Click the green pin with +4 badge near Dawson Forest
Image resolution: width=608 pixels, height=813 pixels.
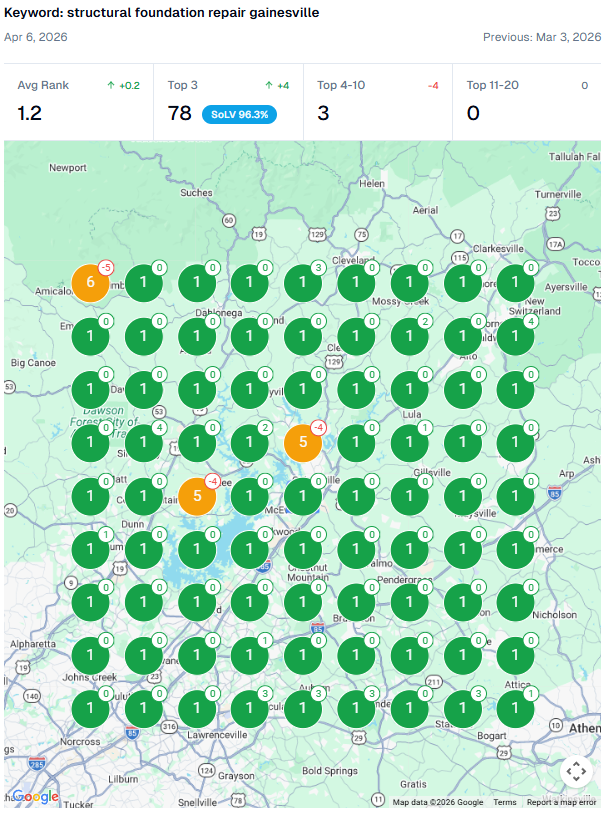144,442
